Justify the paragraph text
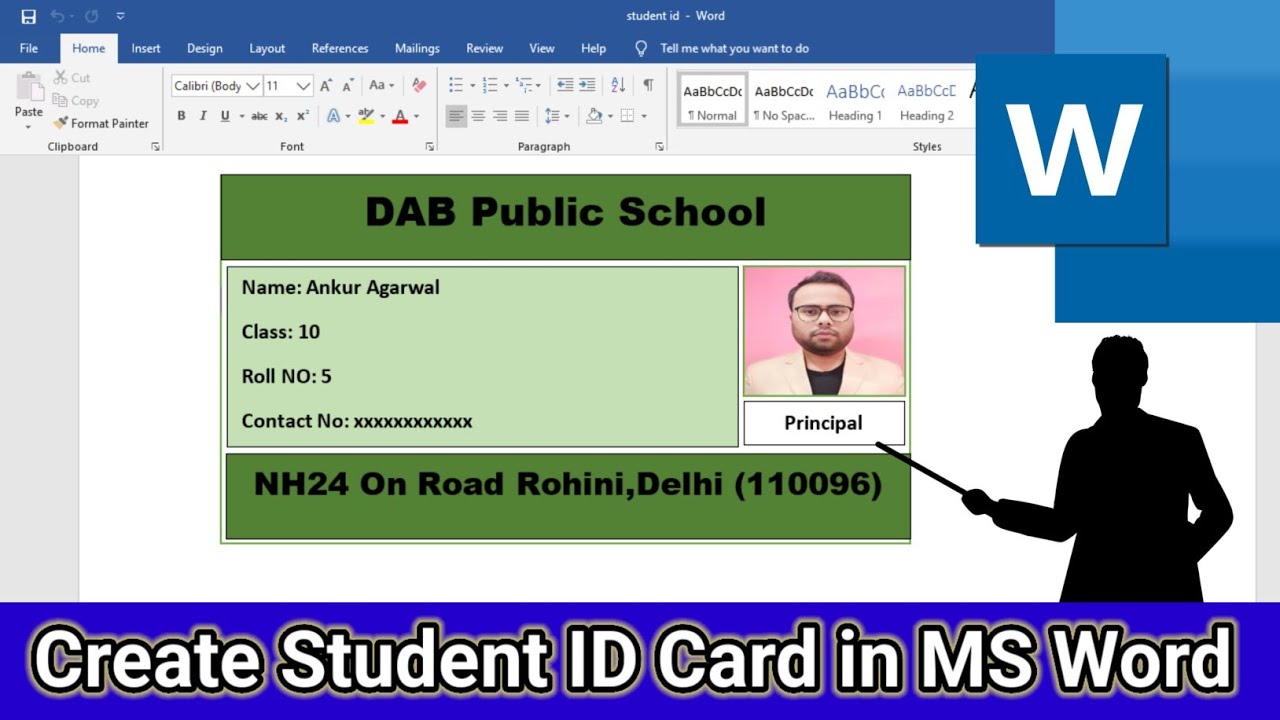Screen dimensions: 1280x720 pos(522,116)
